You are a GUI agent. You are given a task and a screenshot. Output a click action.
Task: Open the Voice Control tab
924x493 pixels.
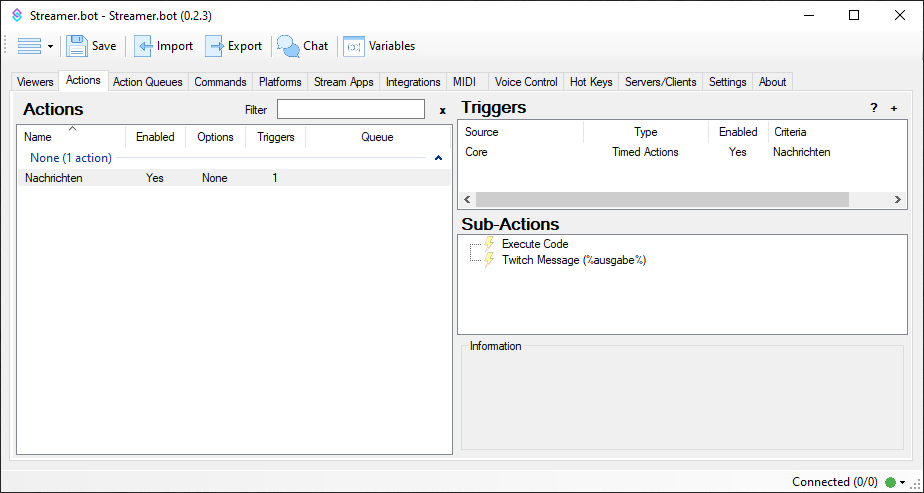tap(526, 82)
